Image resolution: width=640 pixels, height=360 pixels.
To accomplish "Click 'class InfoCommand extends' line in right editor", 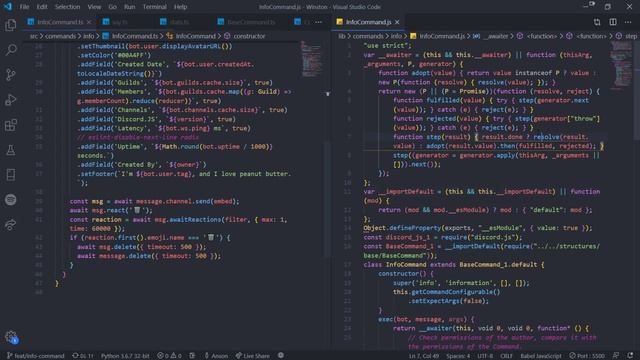I will tap(454, 264).
